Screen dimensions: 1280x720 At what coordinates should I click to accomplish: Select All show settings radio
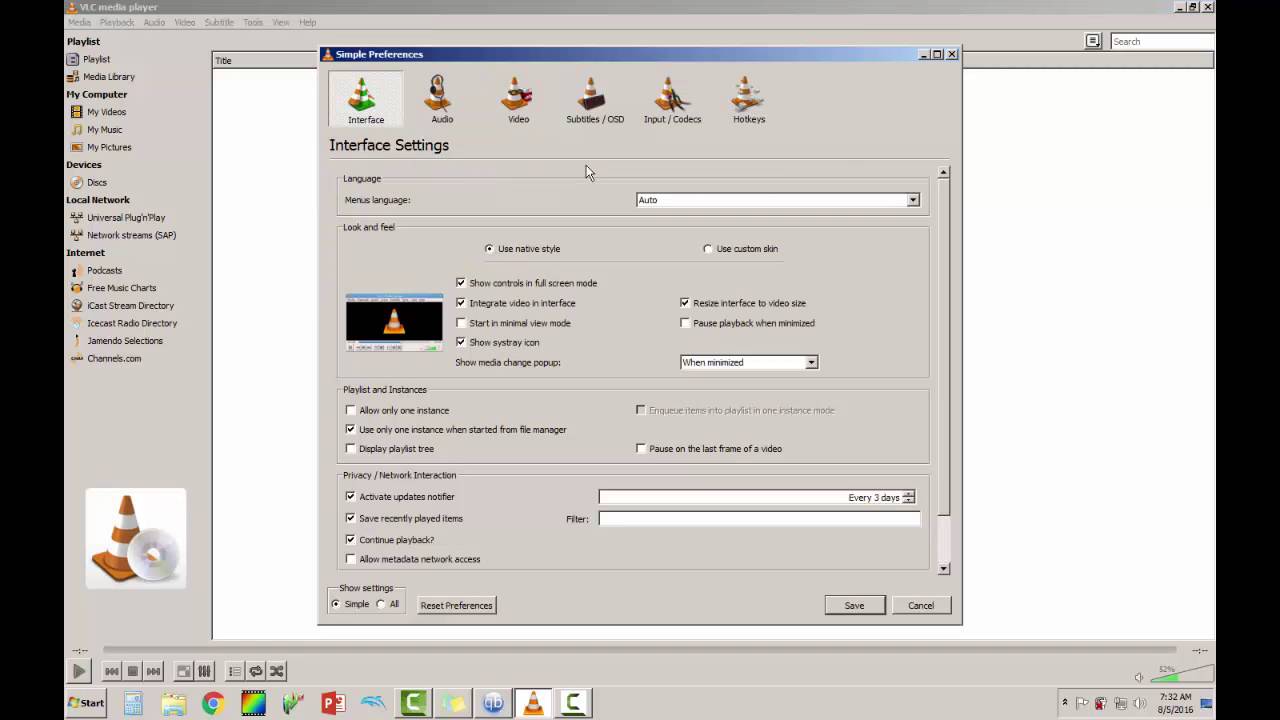click(380, 604)
